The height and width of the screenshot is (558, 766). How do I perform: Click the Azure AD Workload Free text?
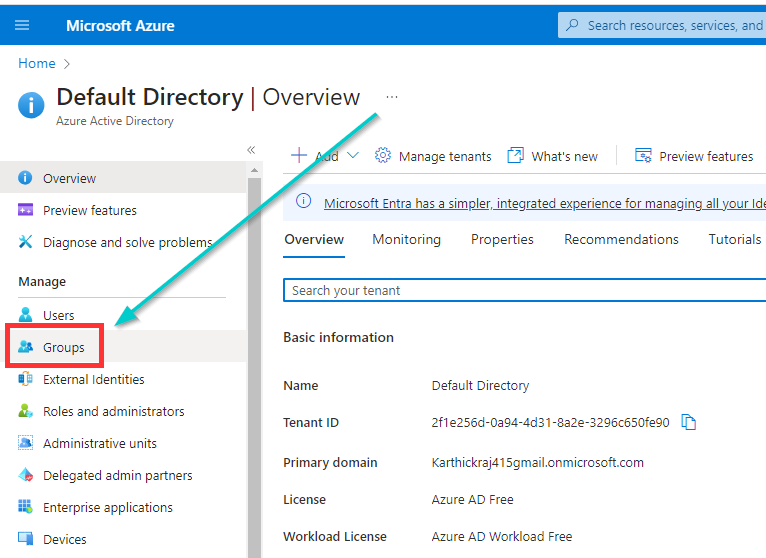click(x=502, y=537)
